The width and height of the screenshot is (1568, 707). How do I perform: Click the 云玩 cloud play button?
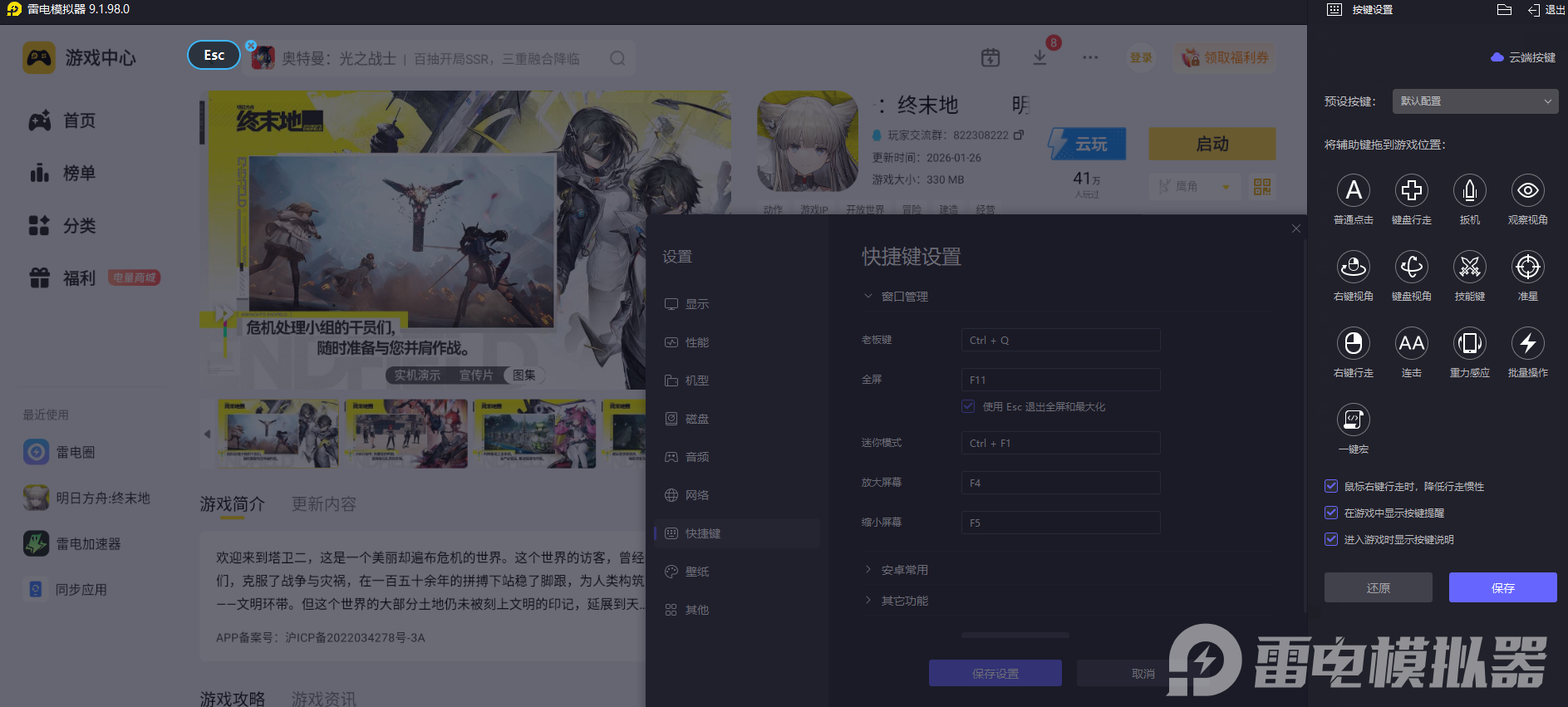pyautogui.click(x=1087, y=144)
